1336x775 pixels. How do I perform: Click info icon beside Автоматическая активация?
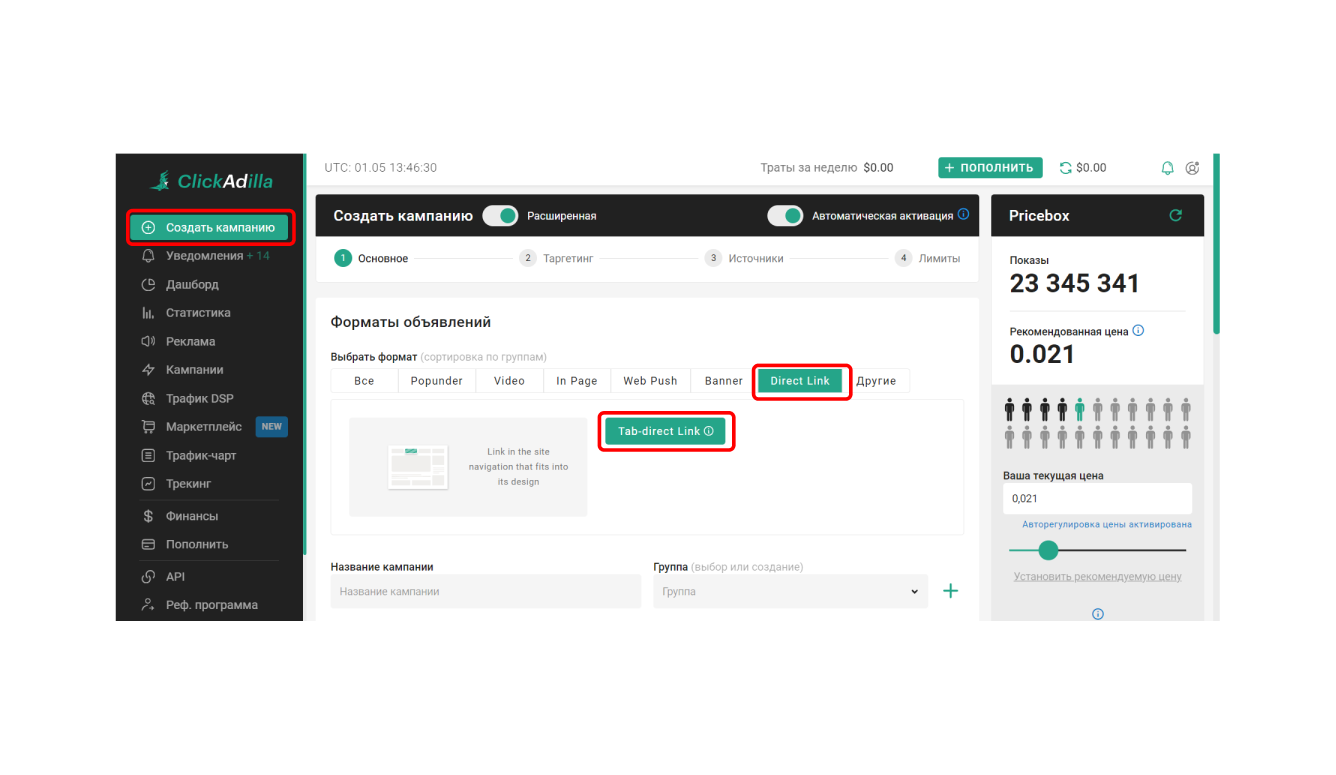coord(963,215)
